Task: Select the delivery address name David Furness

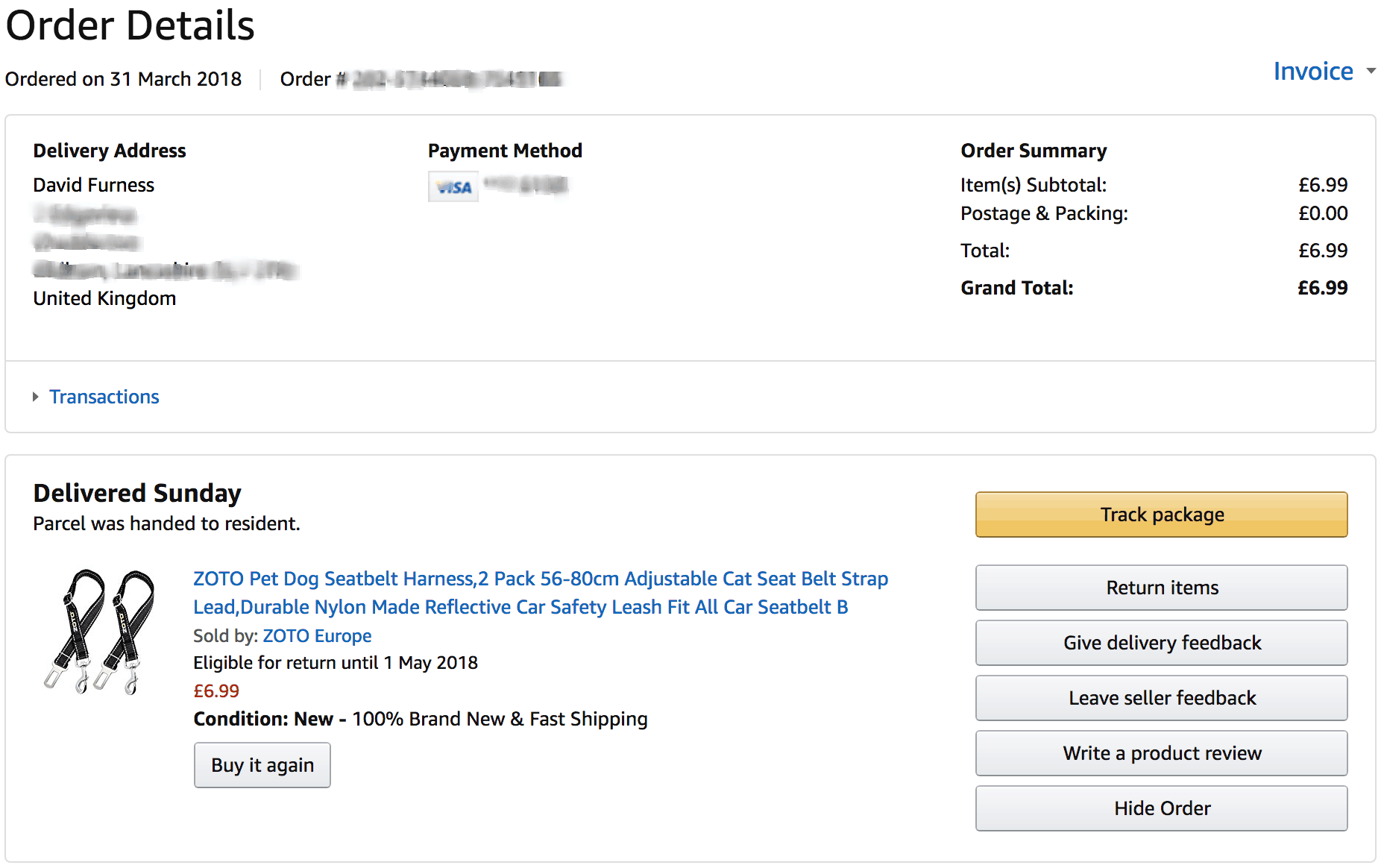Action: coord(93,184)
